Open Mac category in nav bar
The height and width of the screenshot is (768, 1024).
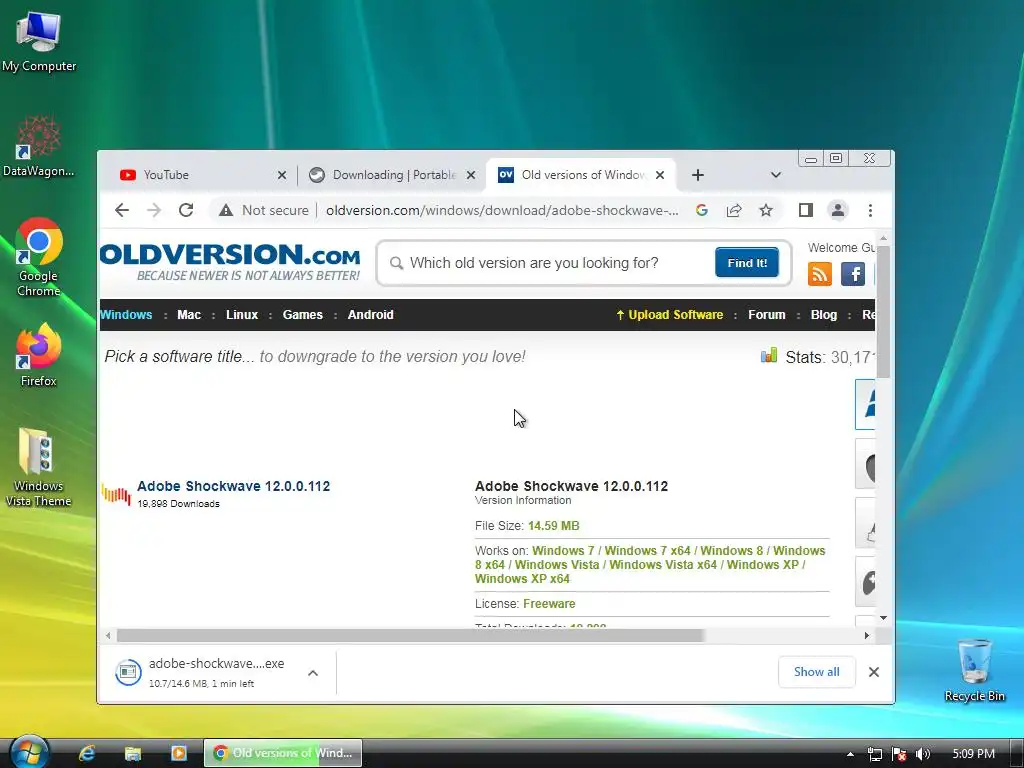coord(189,315)
